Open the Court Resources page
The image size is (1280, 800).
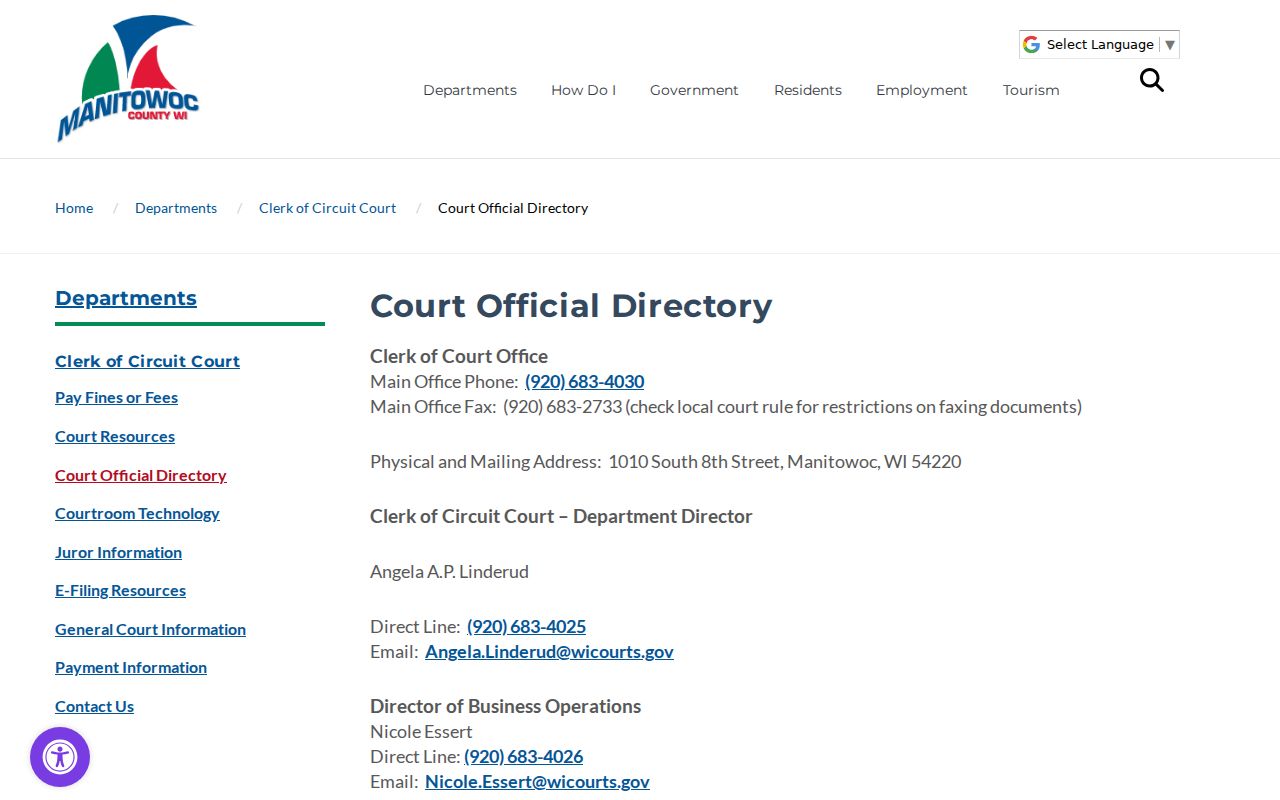point(115,437)
